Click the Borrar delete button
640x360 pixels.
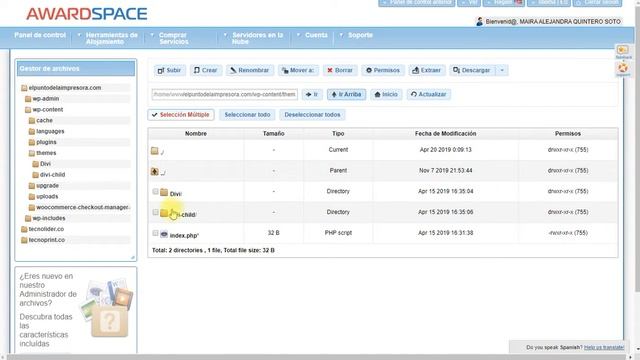(340, 70)
